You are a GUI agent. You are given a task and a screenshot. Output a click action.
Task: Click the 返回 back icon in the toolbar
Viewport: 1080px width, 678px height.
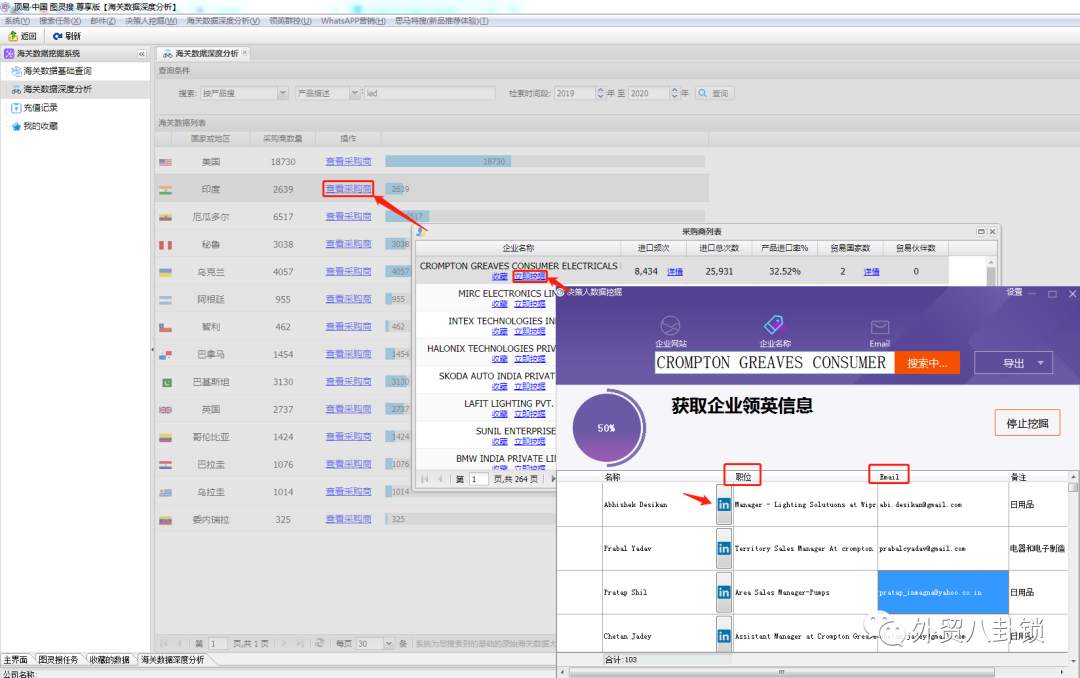tap(12, 36)
